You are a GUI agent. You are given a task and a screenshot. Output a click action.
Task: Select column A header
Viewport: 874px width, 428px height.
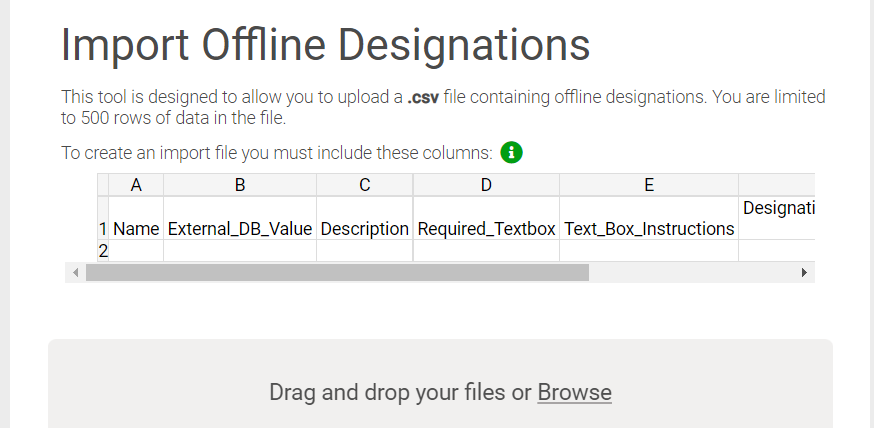(136, 184)
